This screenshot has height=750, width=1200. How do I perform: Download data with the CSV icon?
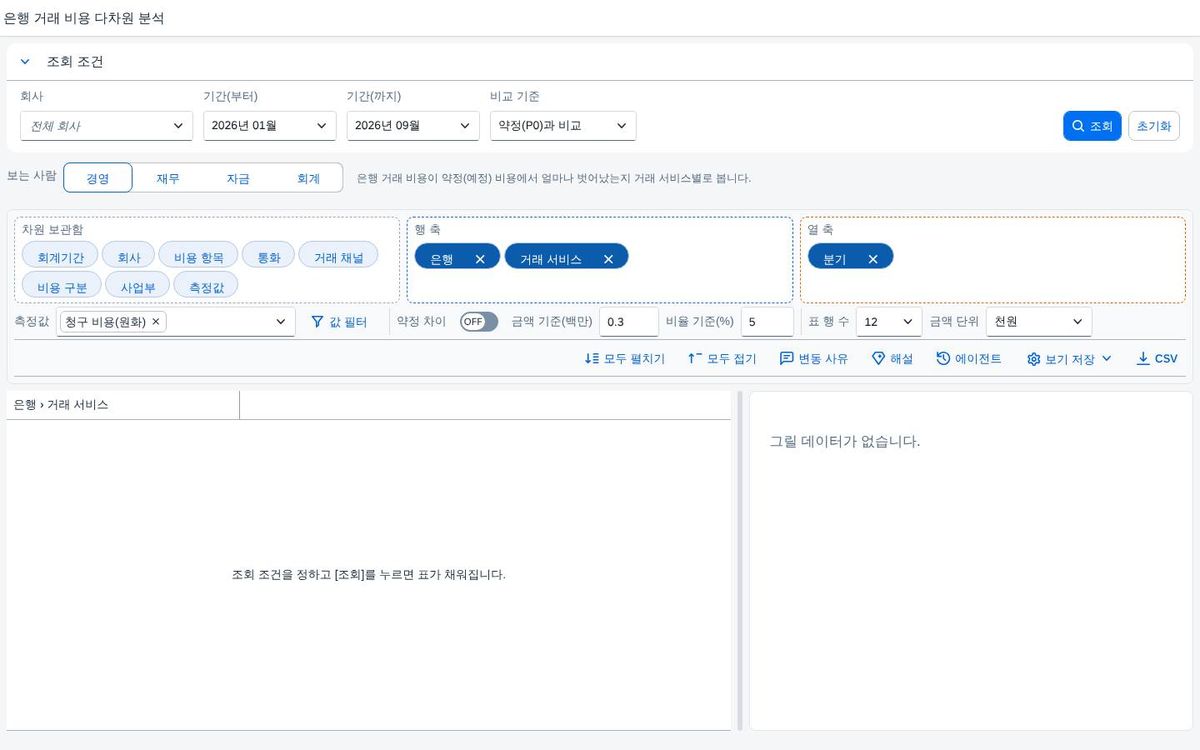coord(1143,359)
